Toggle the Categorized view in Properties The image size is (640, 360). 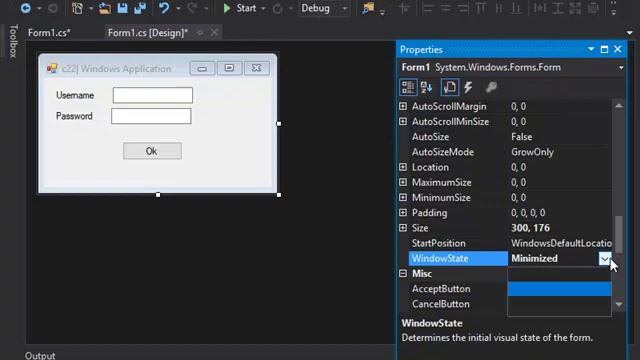click(x=408, y=87)
